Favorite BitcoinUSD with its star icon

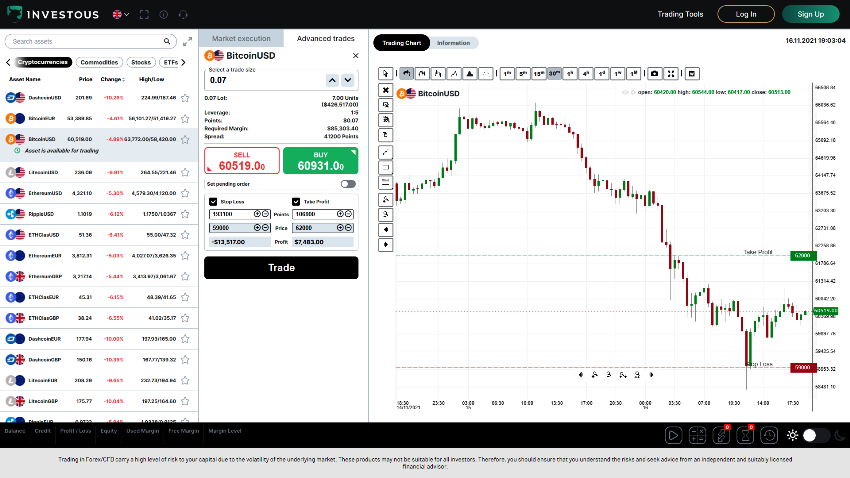click(185, 139)
